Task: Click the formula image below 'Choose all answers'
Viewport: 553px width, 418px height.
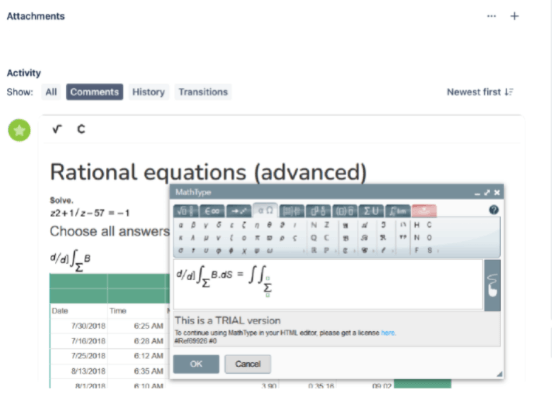Action: point(71,260)
